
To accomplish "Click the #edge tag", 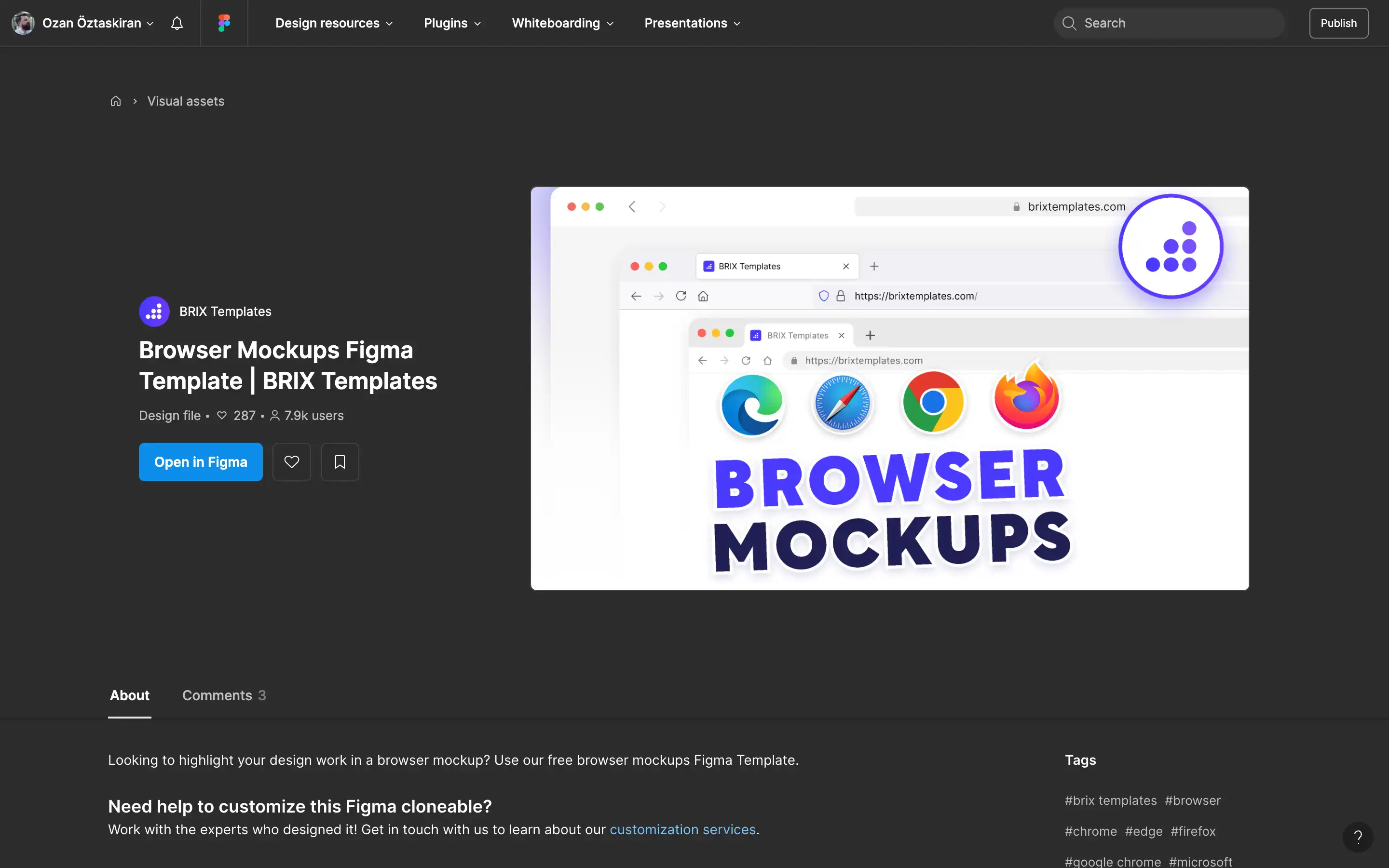I will coord(1144,831).
